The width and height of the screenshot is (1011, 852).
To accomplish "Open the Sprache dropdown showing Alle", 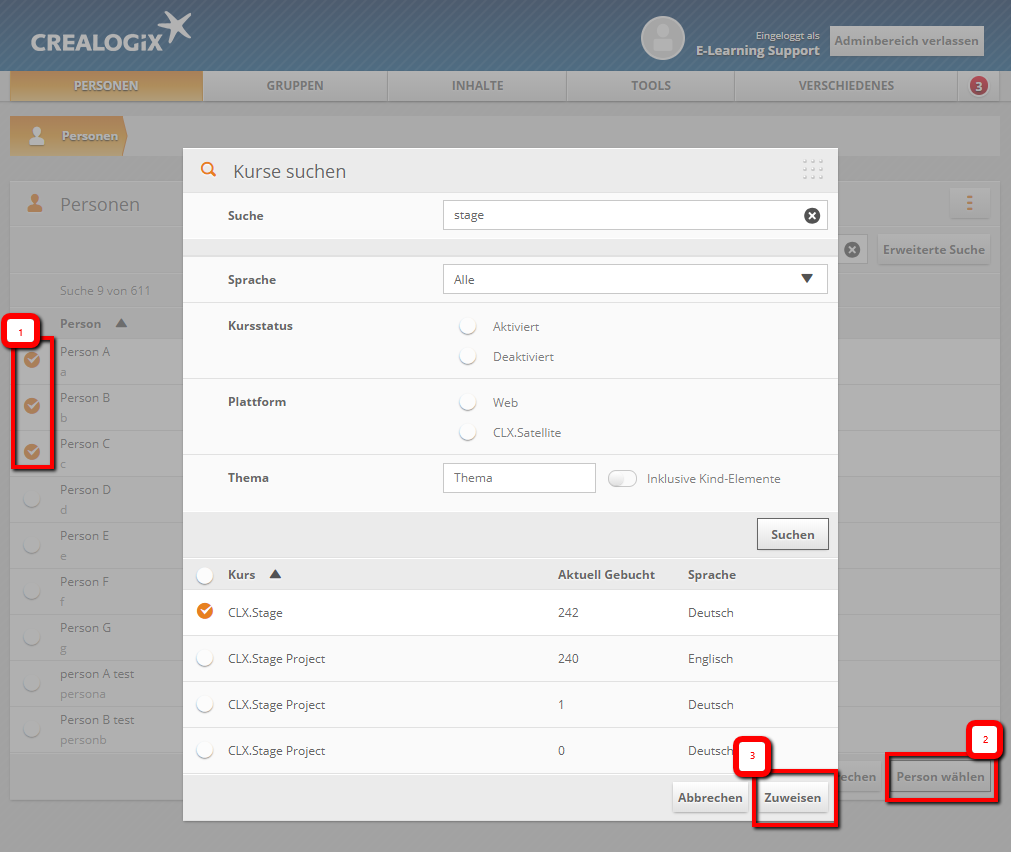I will (x=634, y=280).
